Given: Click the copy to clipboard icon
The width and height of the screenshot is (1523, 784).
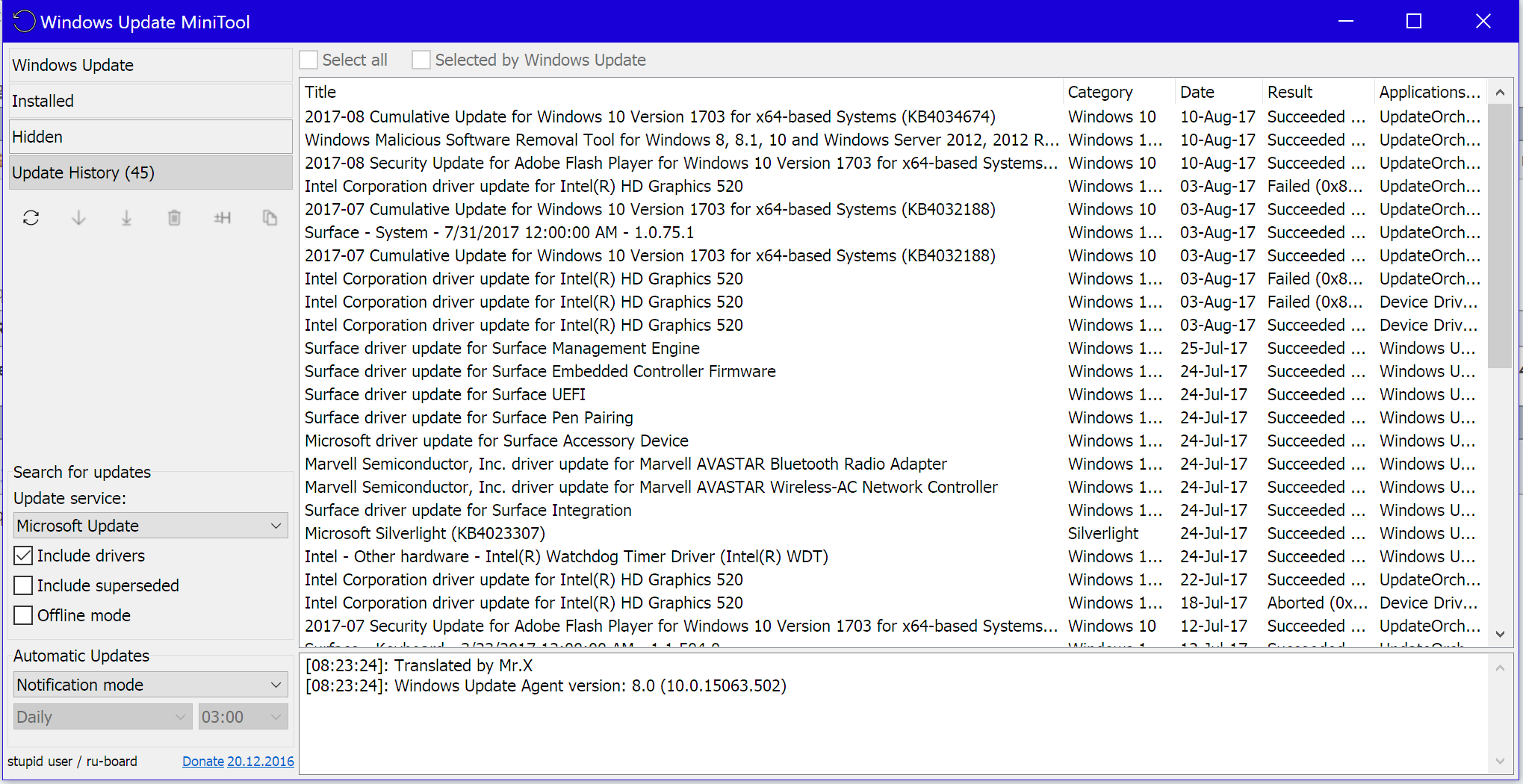Looking at the screenshot, I should tap(270, 218).
